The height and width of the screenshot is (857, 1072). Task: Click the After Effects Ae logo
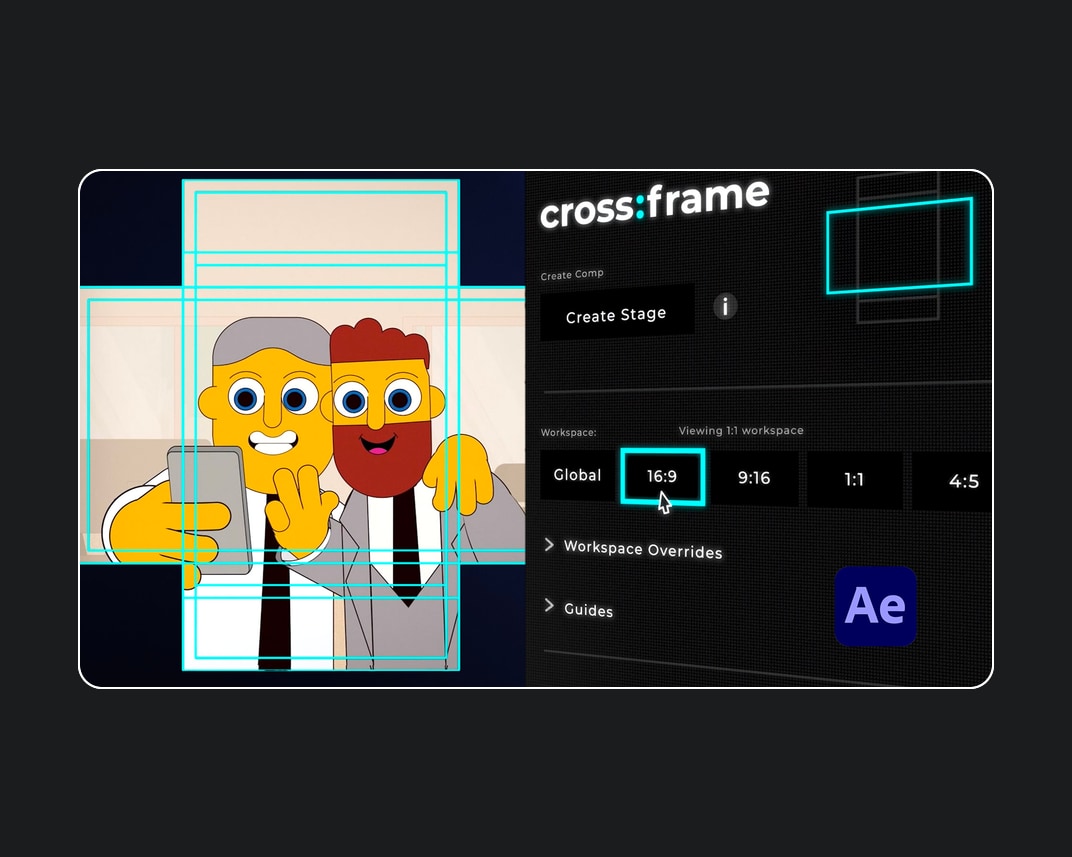click(x=875, y=606)
